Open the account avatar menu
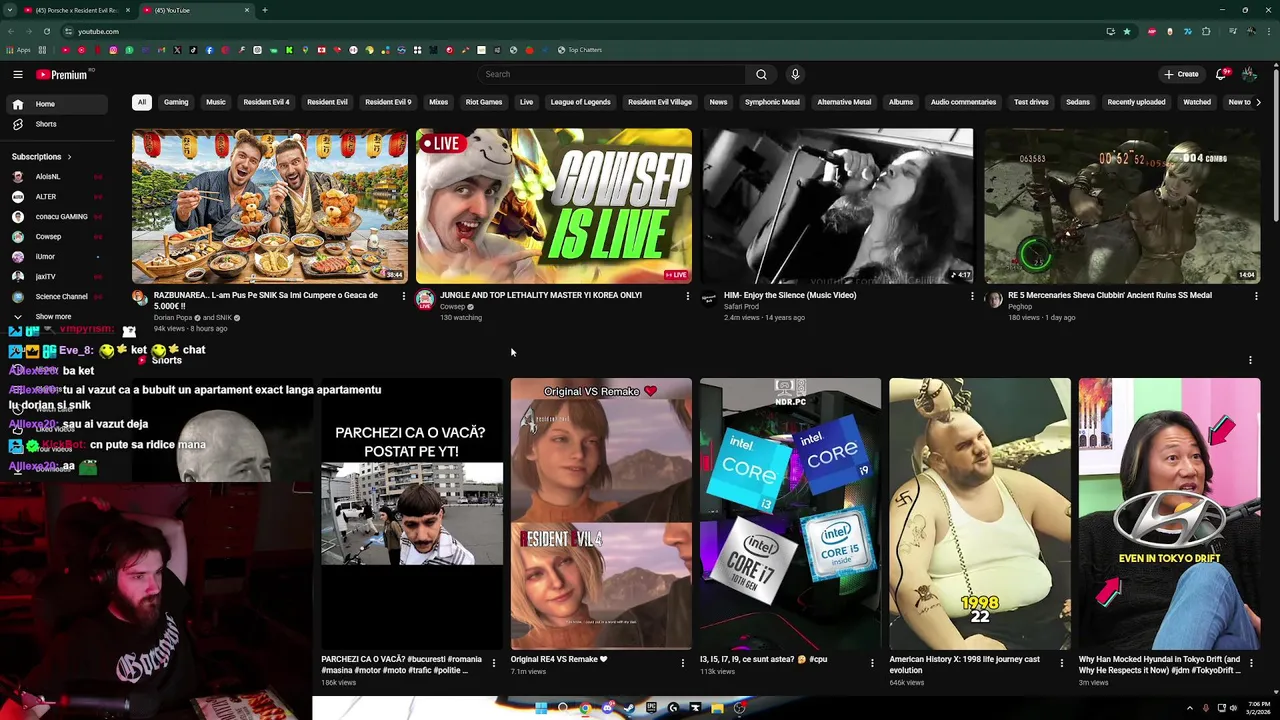This screenshot has width=1280, height=720. pyautogui.click(x=1249, y=74)
